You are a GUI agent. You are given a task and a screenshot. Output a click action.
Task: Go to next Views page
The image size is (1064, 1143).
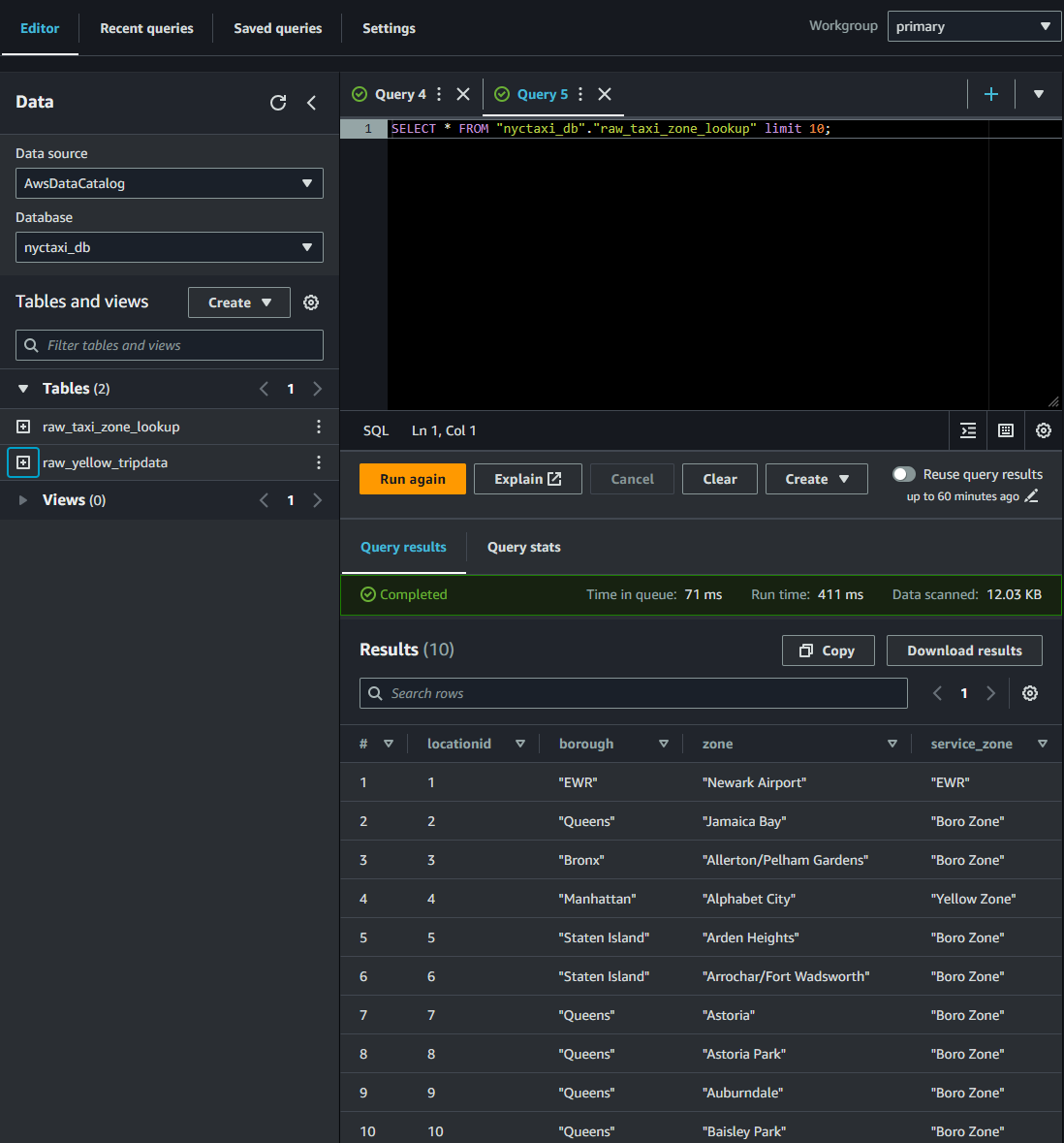pyautogui.click(x=317, y=500)
